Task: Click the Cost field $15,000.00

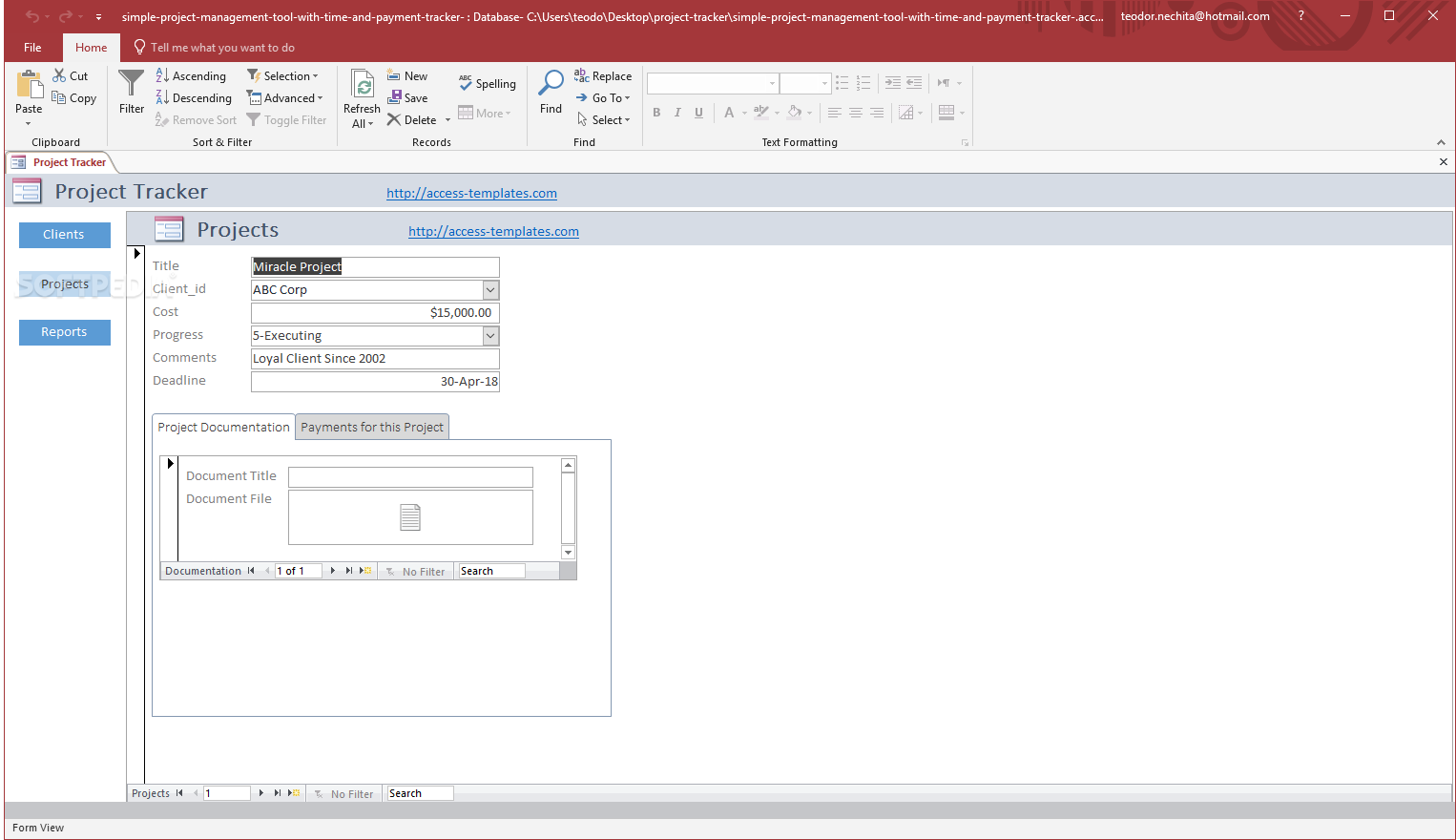Action: (375, 312)
